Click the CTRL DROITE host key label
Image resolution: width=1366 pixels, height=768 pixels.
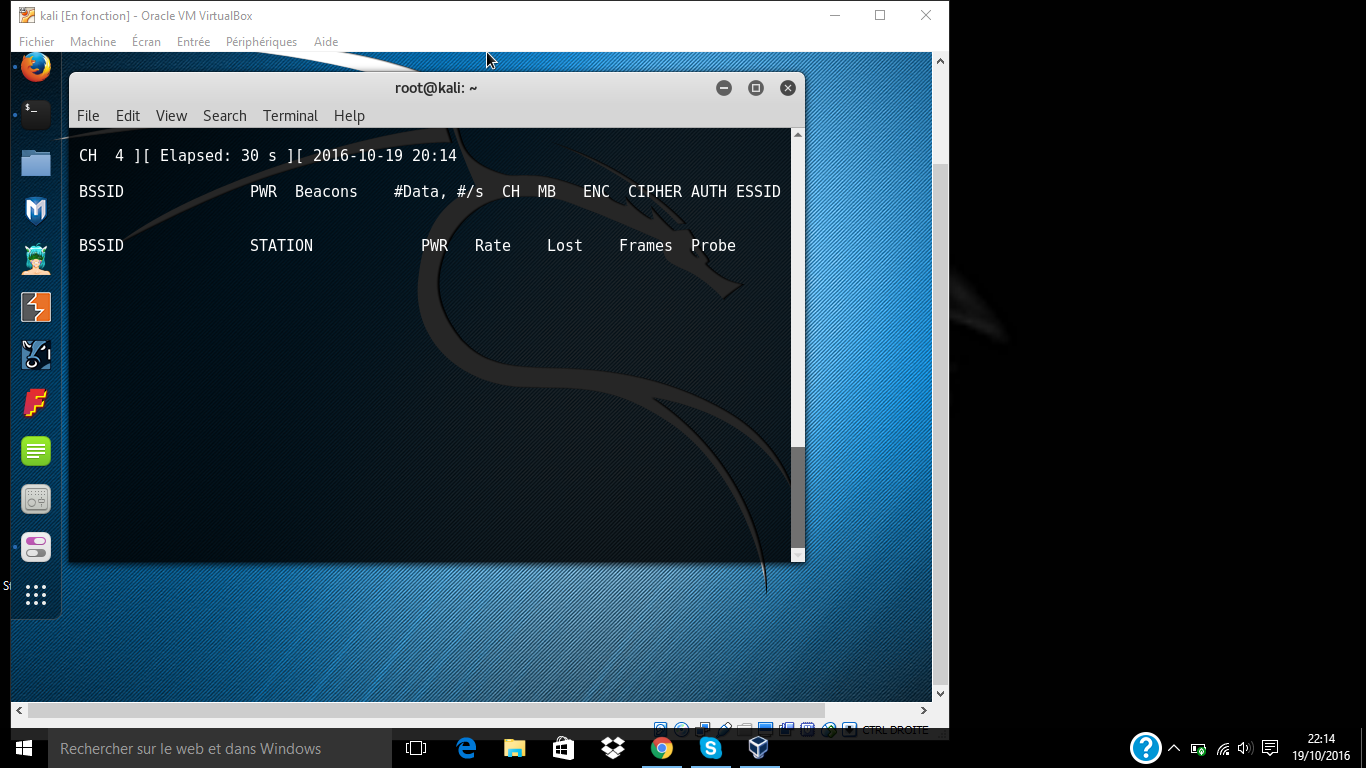[895, 730]
